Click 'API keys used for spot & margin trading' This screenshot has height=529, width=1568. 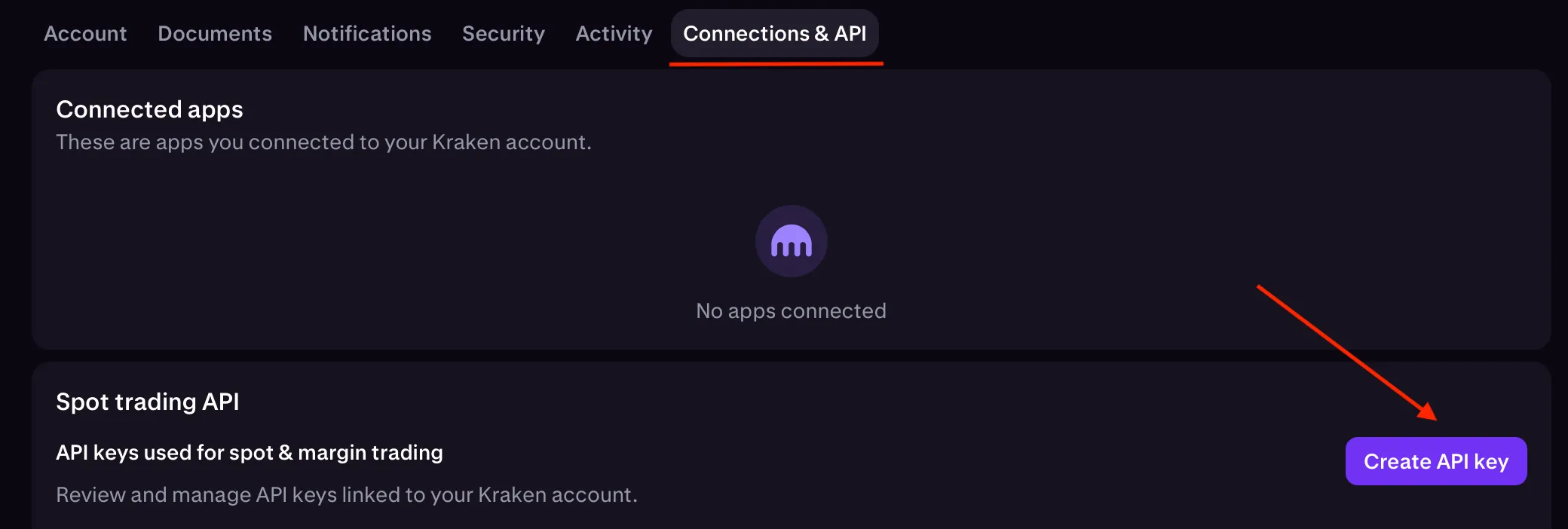pyautogui.click(x=250, y=453)
